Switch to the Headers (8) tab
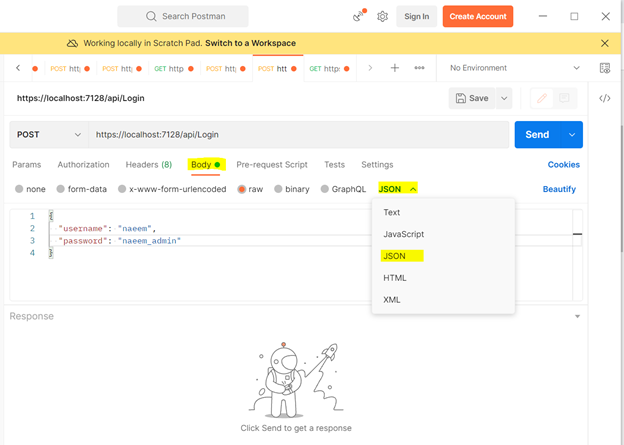Image resolution: width=624 pixels, height=445 pixels. pyautogui.click(x=149, y=165)
